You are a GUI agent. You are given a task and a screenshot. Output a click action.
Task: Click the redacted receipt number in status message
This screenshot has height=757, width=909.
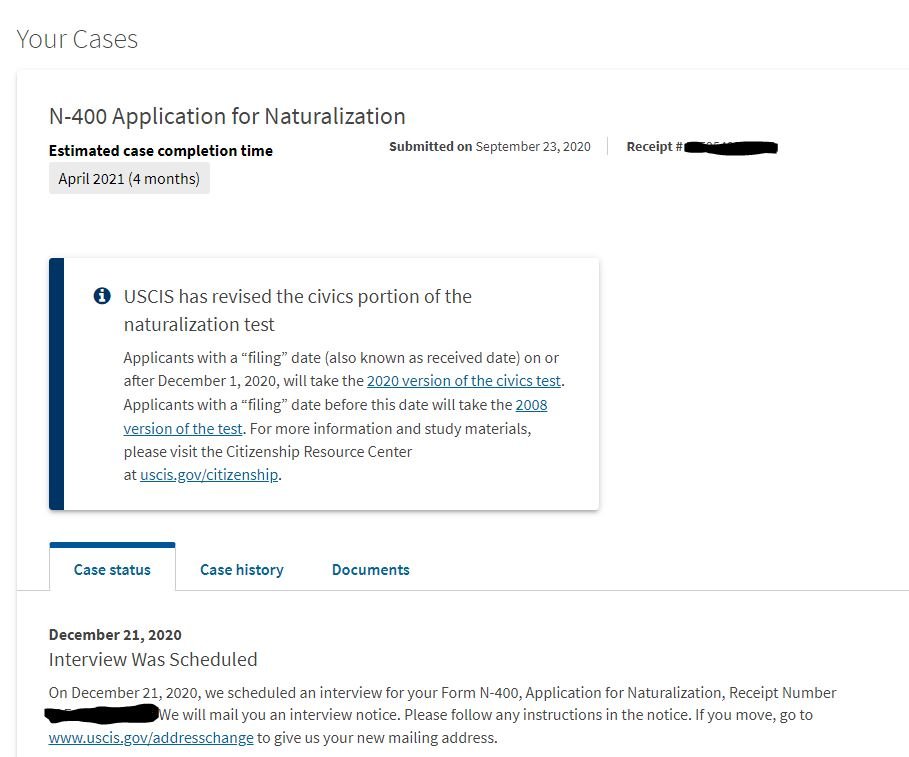tap(102, 714)
